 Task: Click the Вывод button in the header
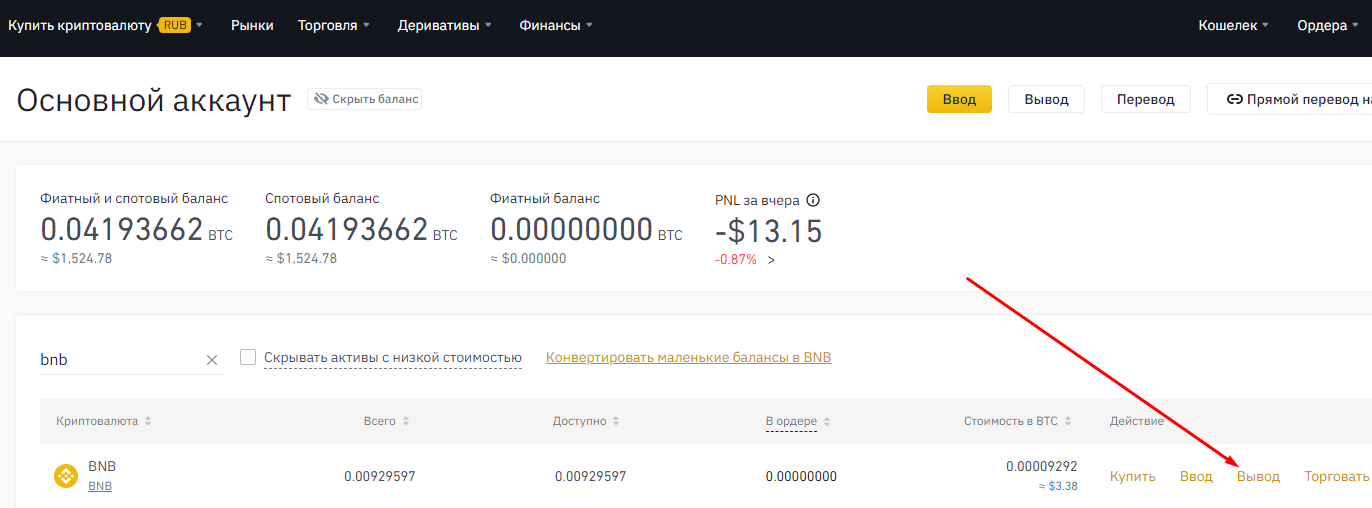click(1046, 99)
